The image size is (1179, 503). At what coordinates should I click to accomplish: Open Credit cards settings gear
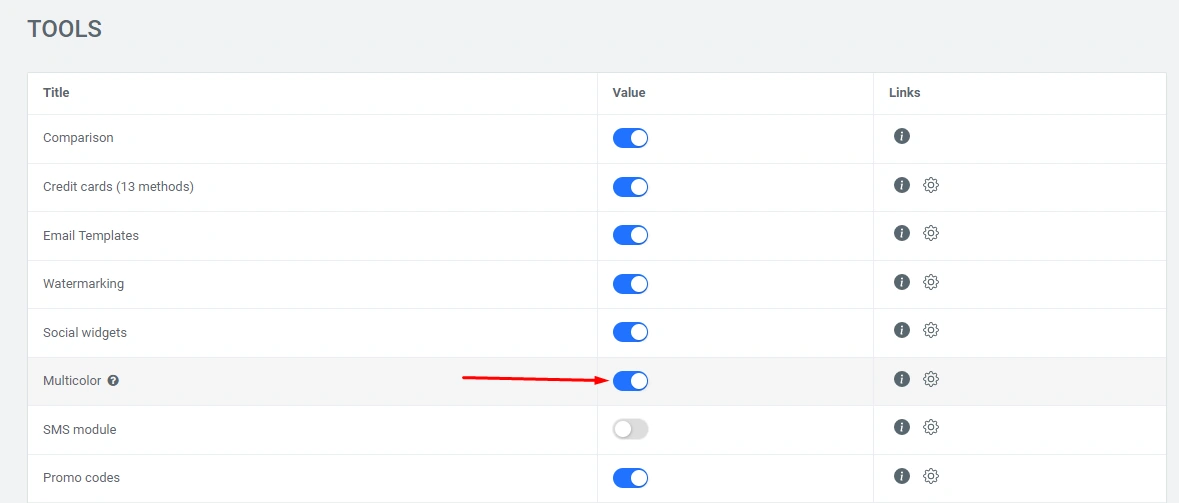point(931,185)
